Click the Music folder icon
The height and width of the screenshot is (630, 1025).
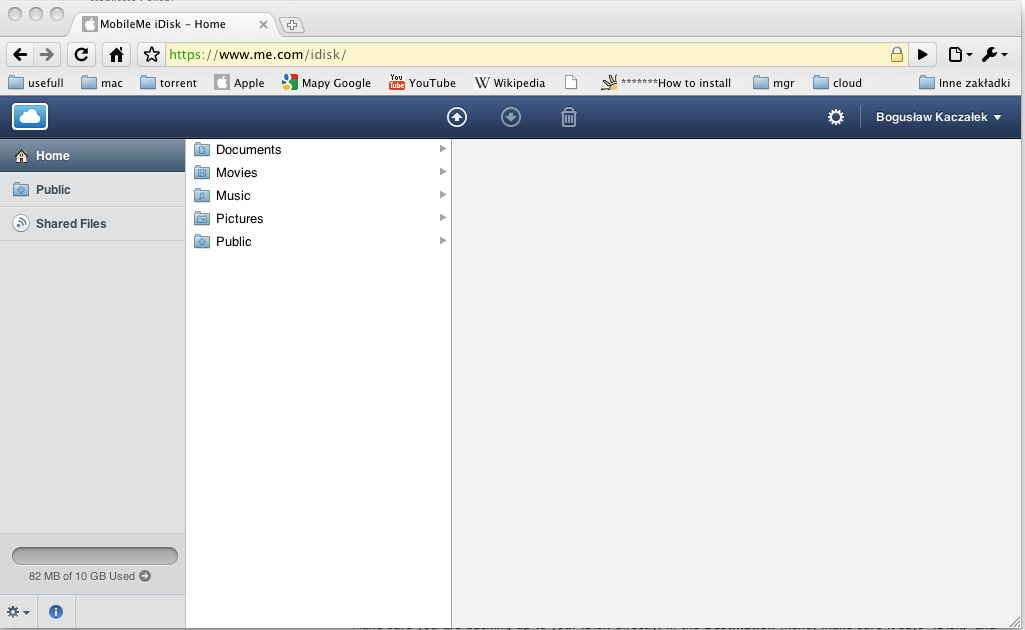pyautogui.click(x=202, y=195)
